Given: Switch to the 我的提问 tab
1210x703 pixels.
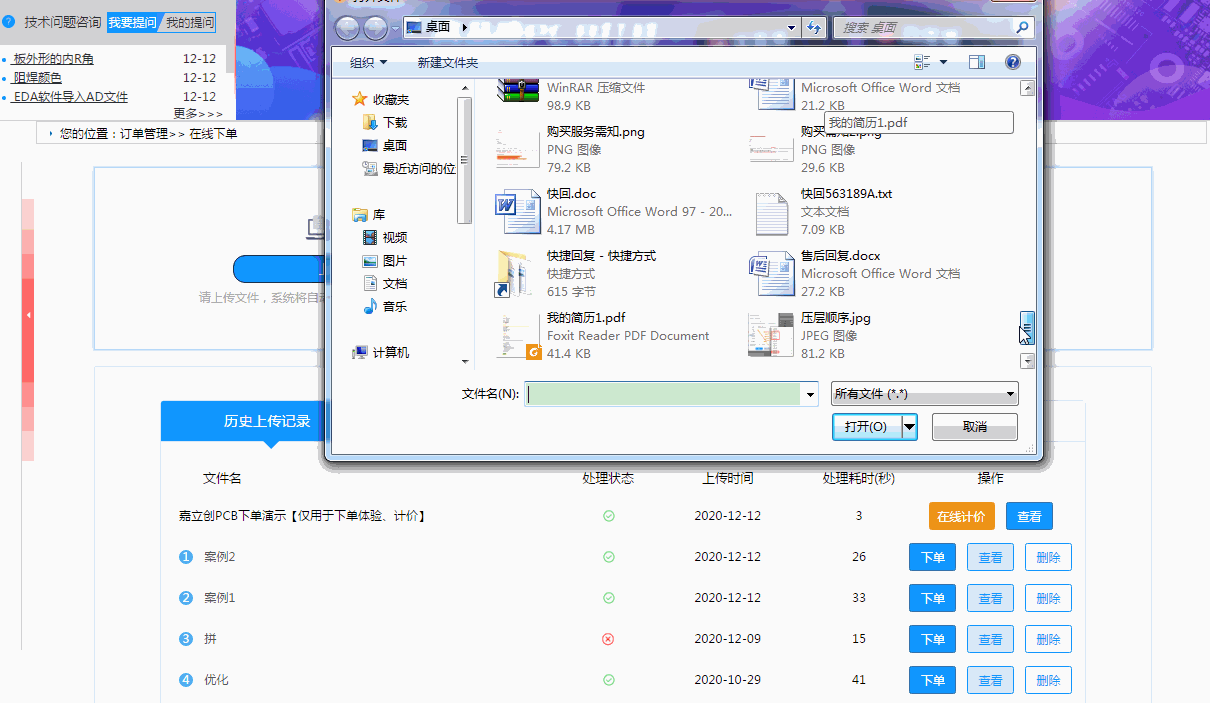Looking at the screenshot, I should pos(188,22).
